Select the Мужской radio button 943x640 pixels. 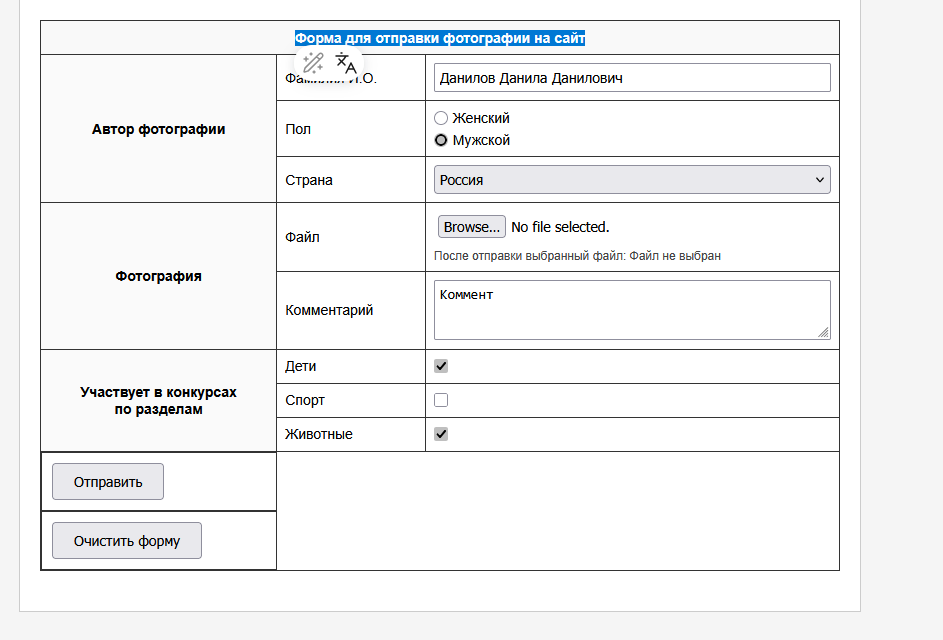(441, 140)
